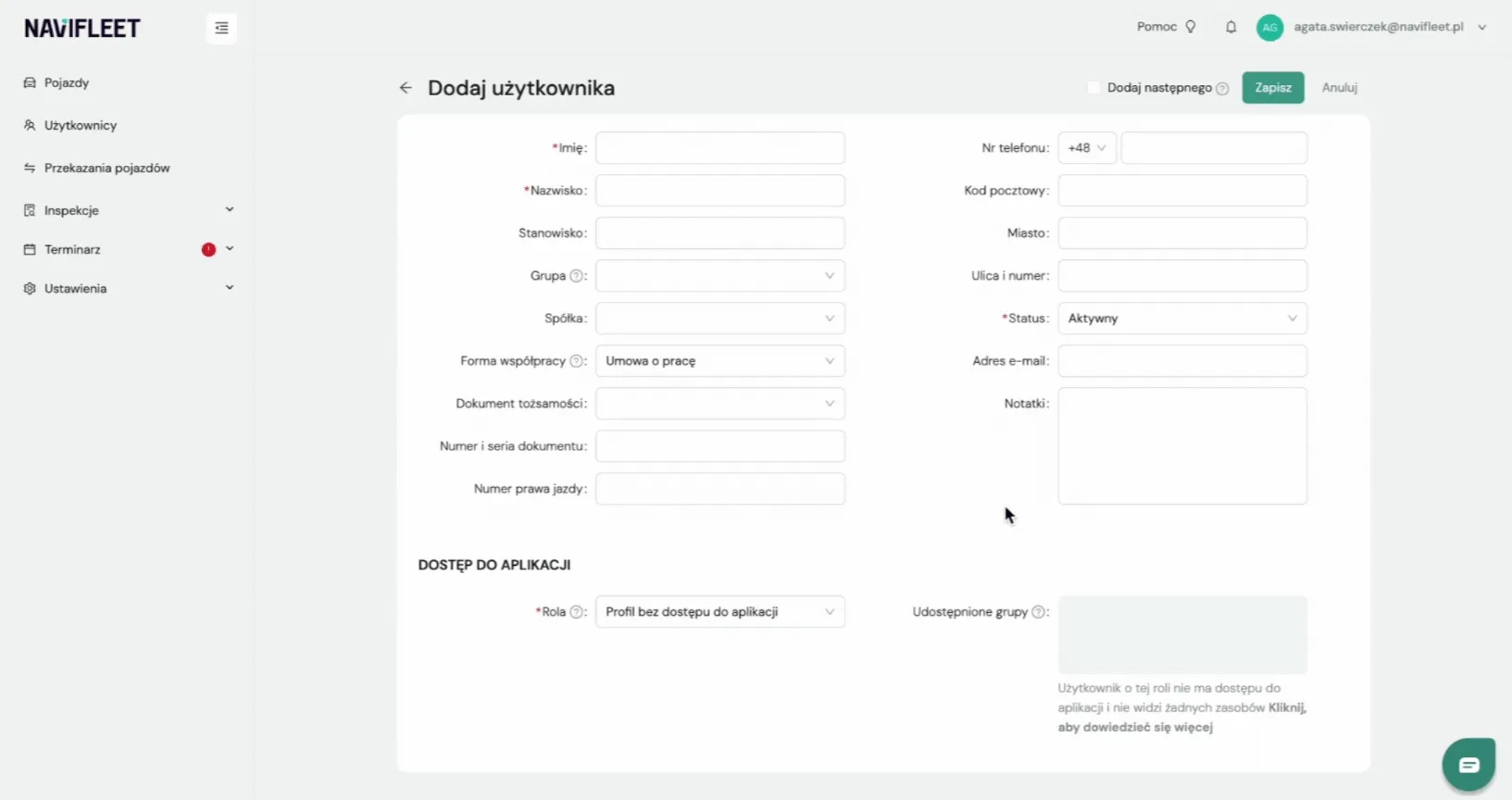Click the Terminarz red alert badge

coord(208,249)
